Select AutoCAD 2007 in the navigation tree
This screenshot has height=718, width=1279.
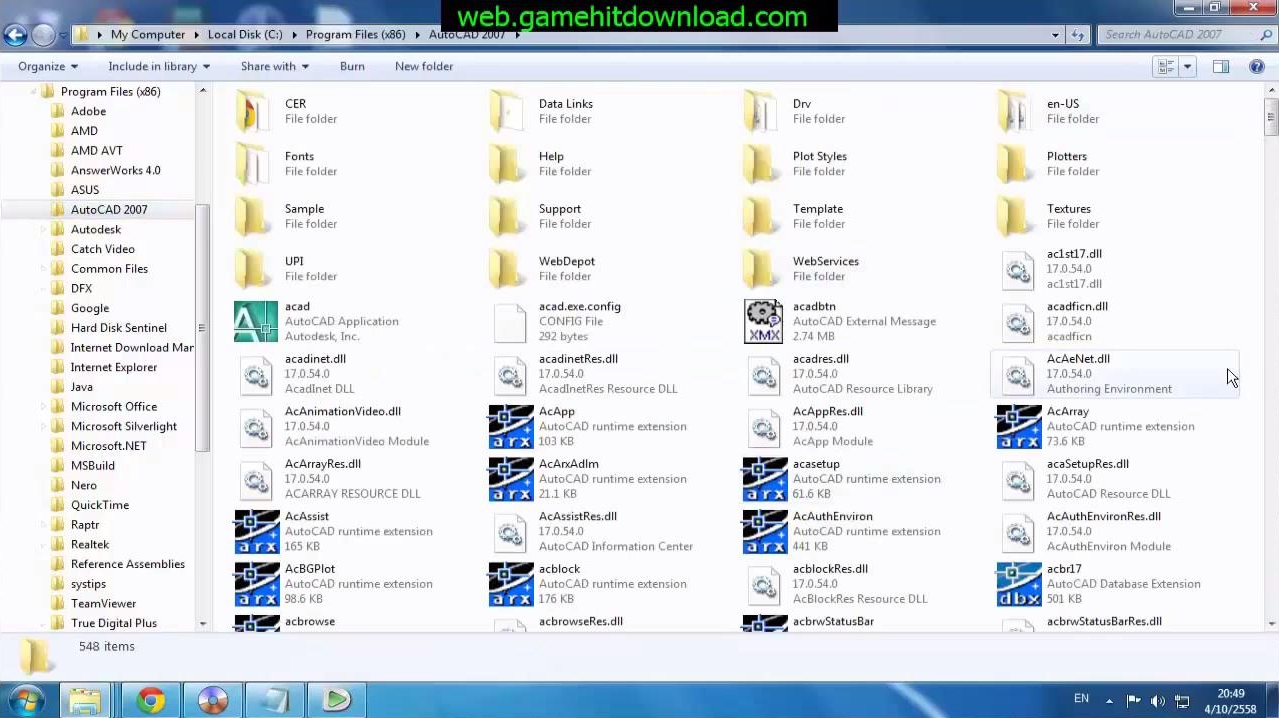tap(109, 209)
